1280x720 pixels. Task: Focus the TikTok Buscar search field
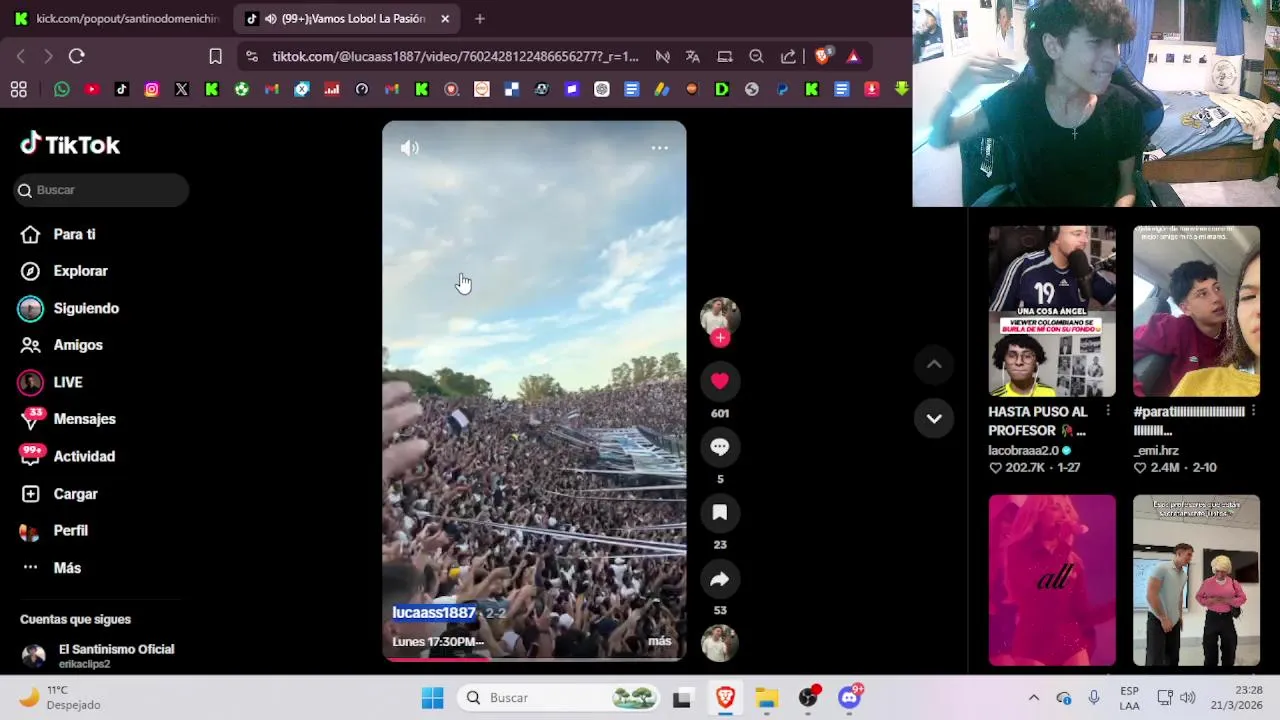coord(101,190)
